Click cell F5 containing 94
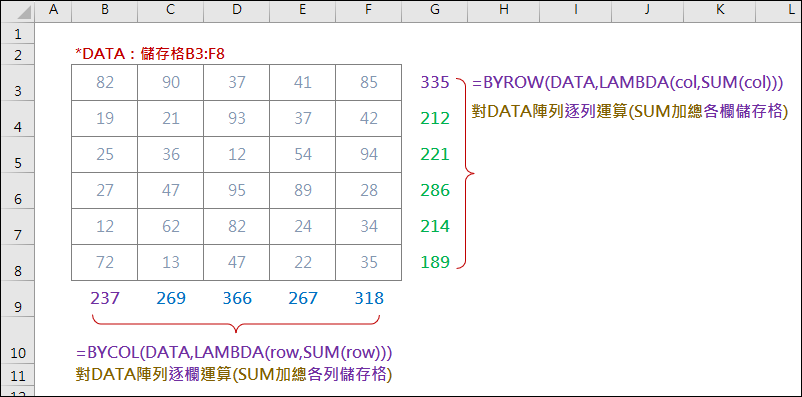This screenshot has height=397, width=802. coord(369,155)
